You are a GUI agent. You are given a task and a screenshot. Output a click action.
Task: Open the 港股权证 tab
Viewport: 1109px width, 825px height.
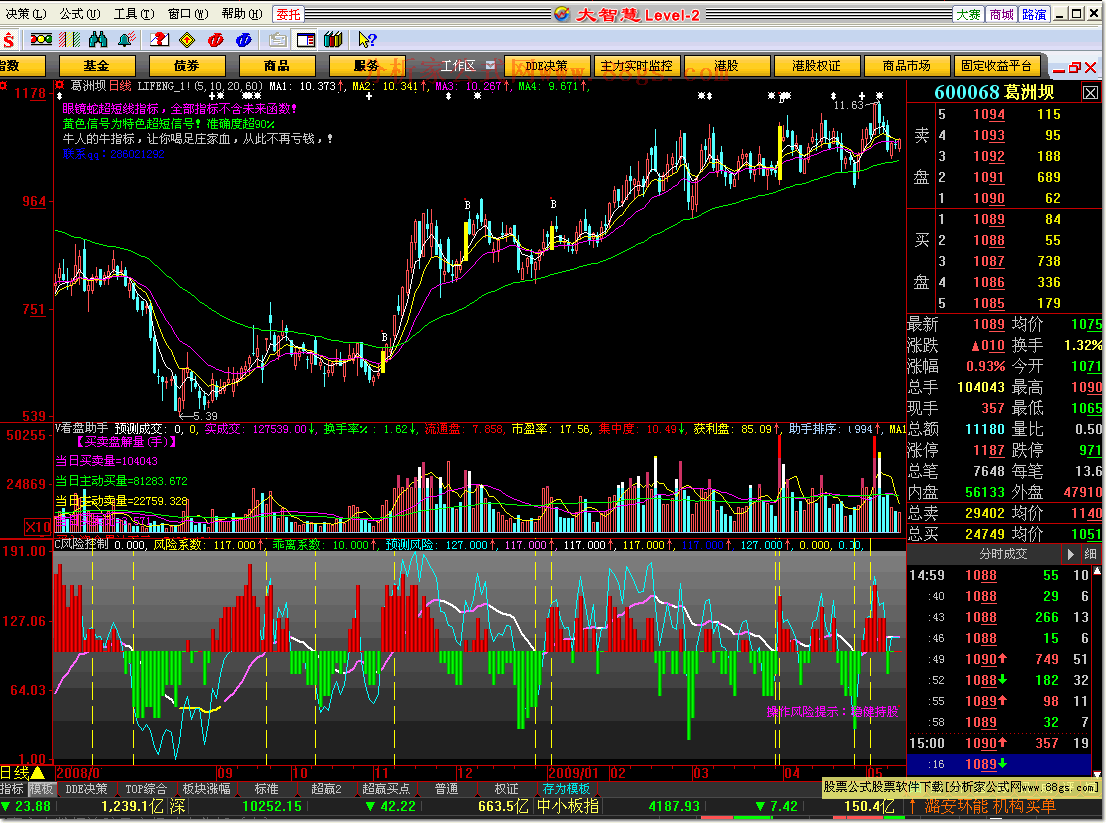816,66
